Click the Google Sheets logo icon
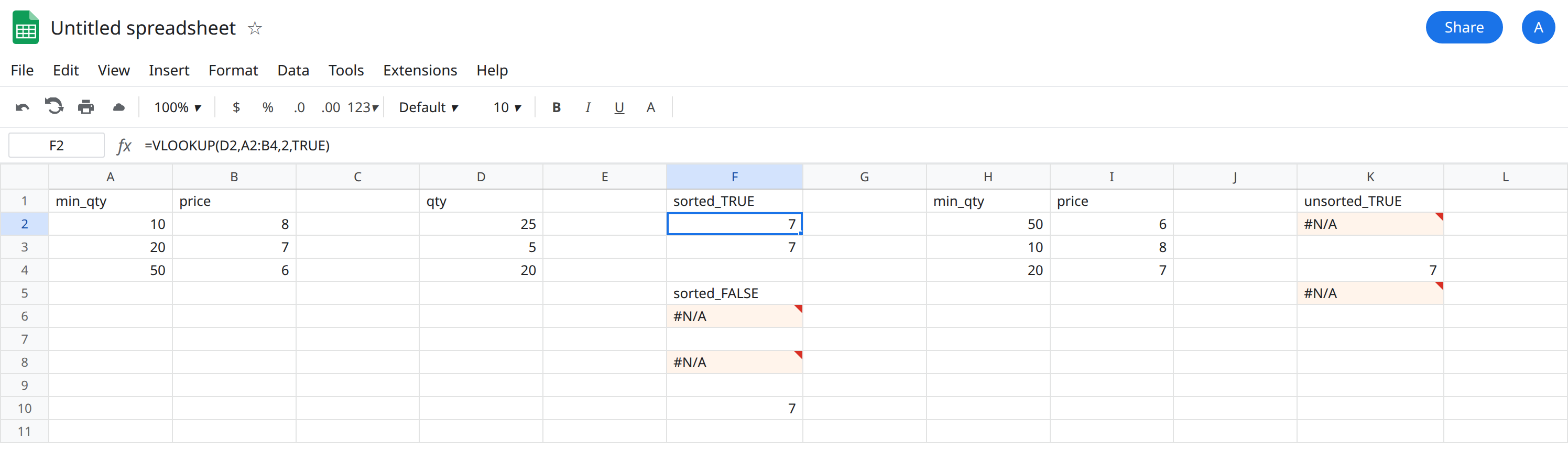The height and width of the screenshot is (461, 1568). coord(26,27)
